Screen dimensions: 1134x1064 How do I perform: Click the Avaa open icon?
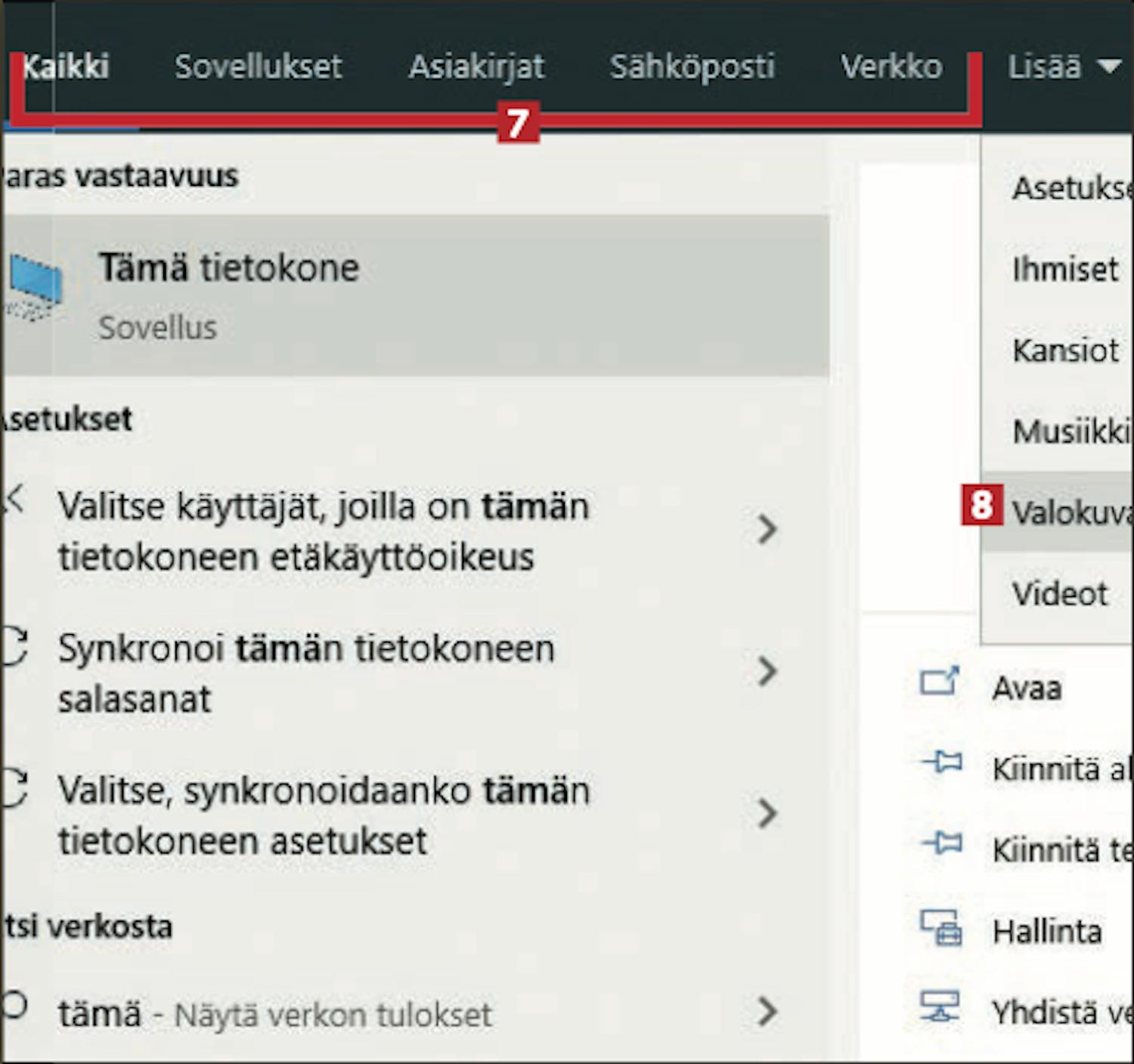[x=939, y=682]
